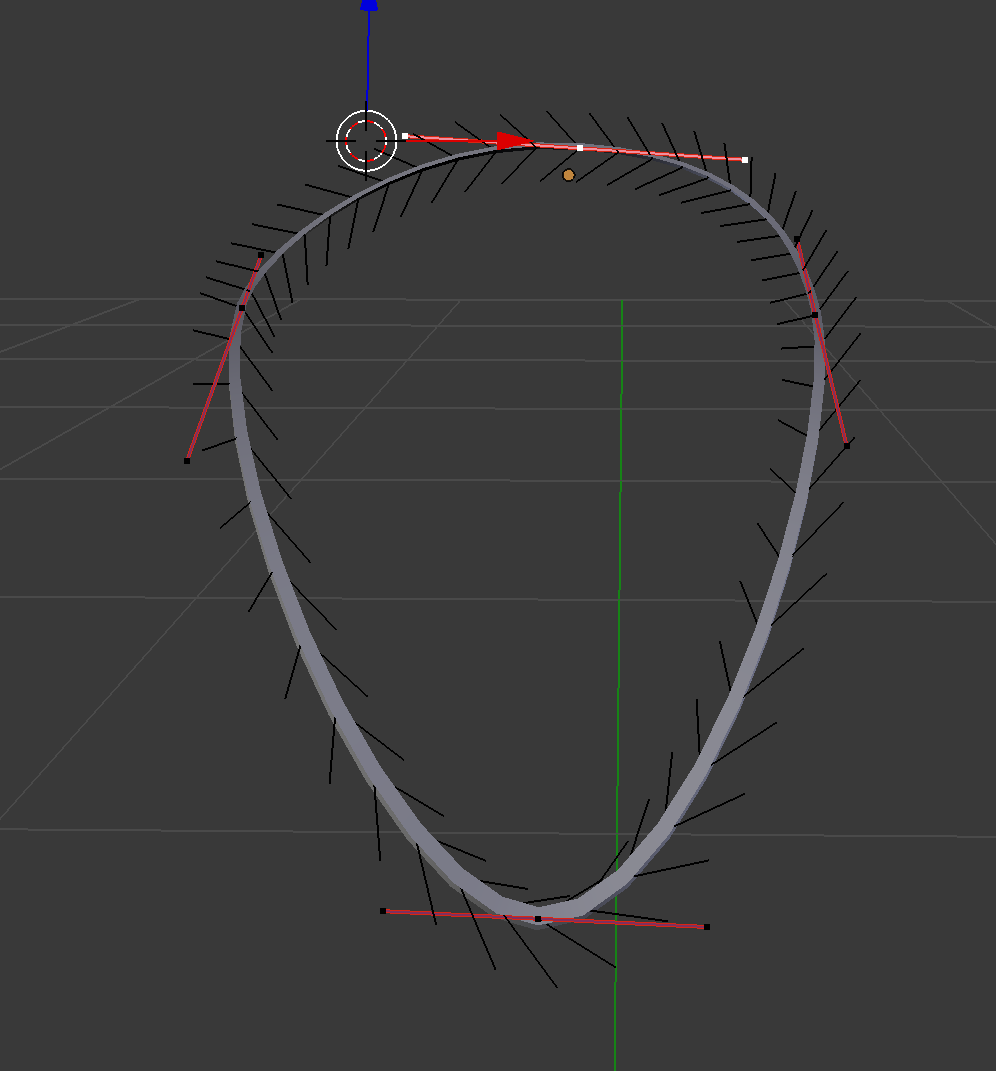Click the left white handle of the top control point

pyautogui.click(x=405, y=136)
